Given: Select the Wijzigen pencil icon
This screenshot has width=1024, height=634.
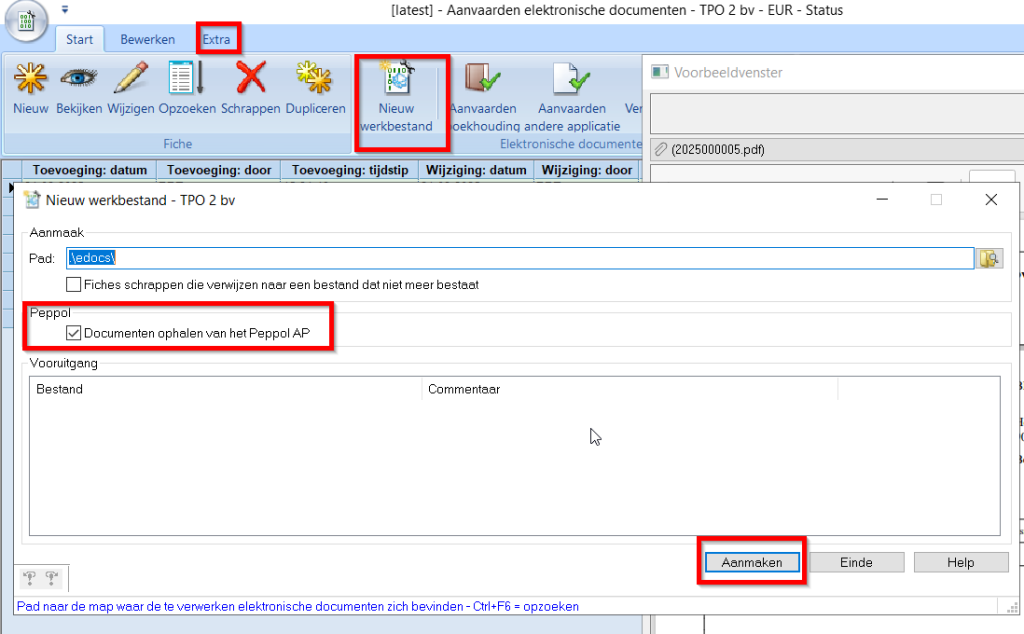Looking at the screenshot, I should pos(131,80).
